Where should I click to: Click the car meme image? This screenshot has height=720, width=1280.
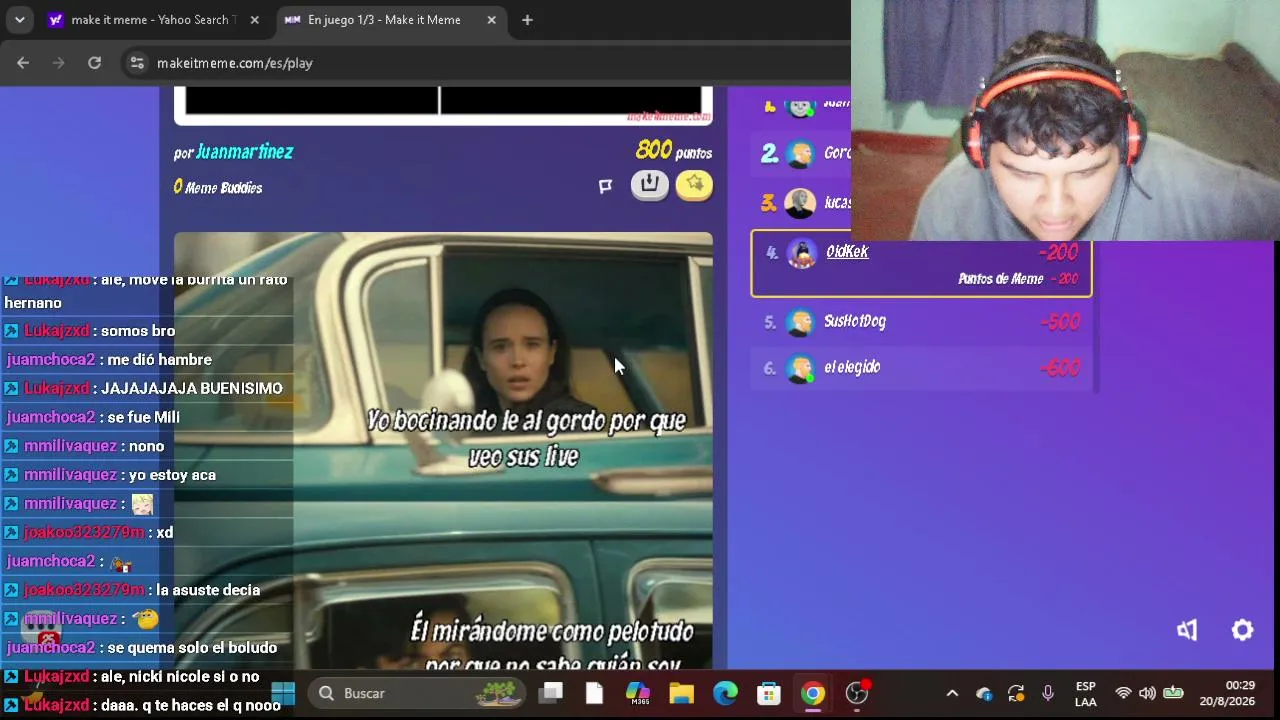click(443, 450)
